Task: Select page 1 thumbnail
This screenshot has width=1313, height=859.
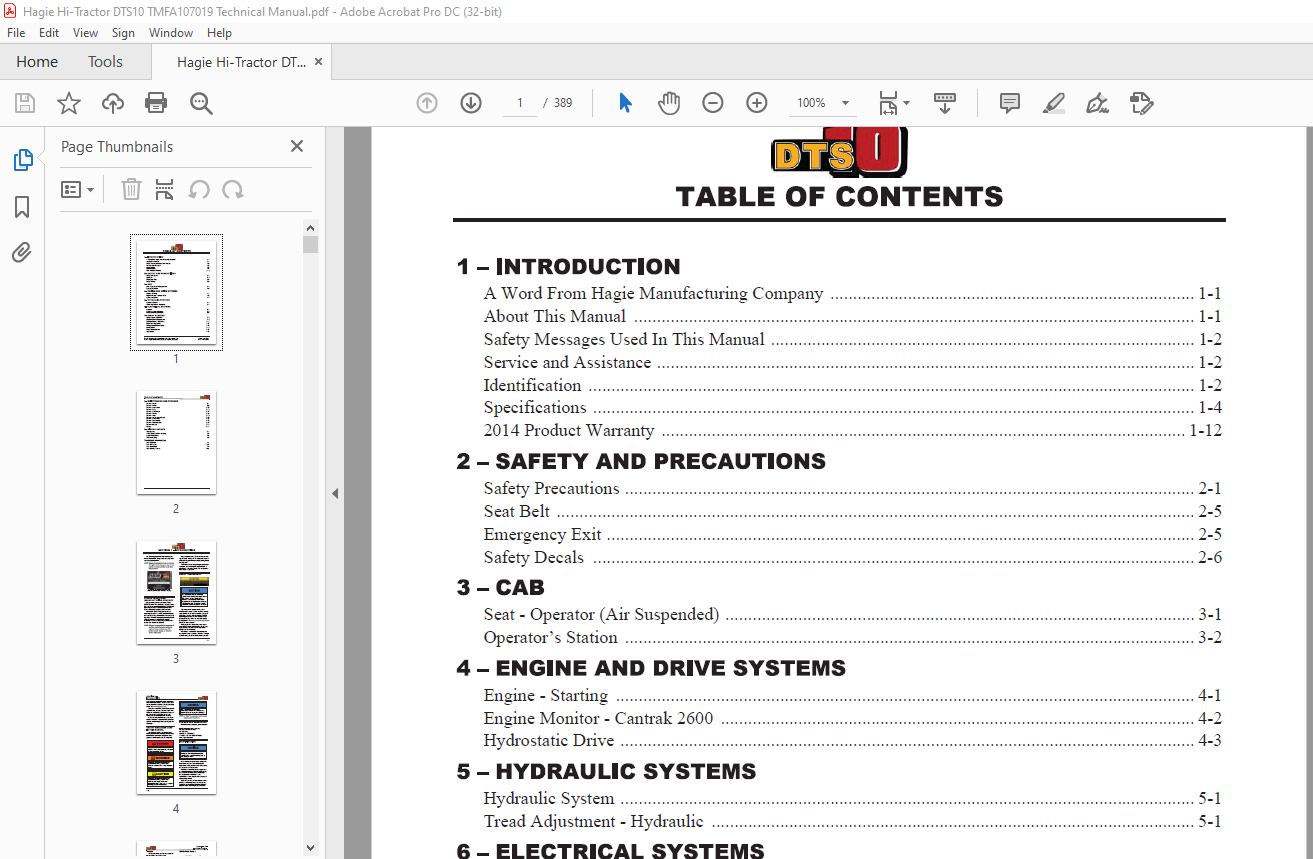Action: [176, 292]
